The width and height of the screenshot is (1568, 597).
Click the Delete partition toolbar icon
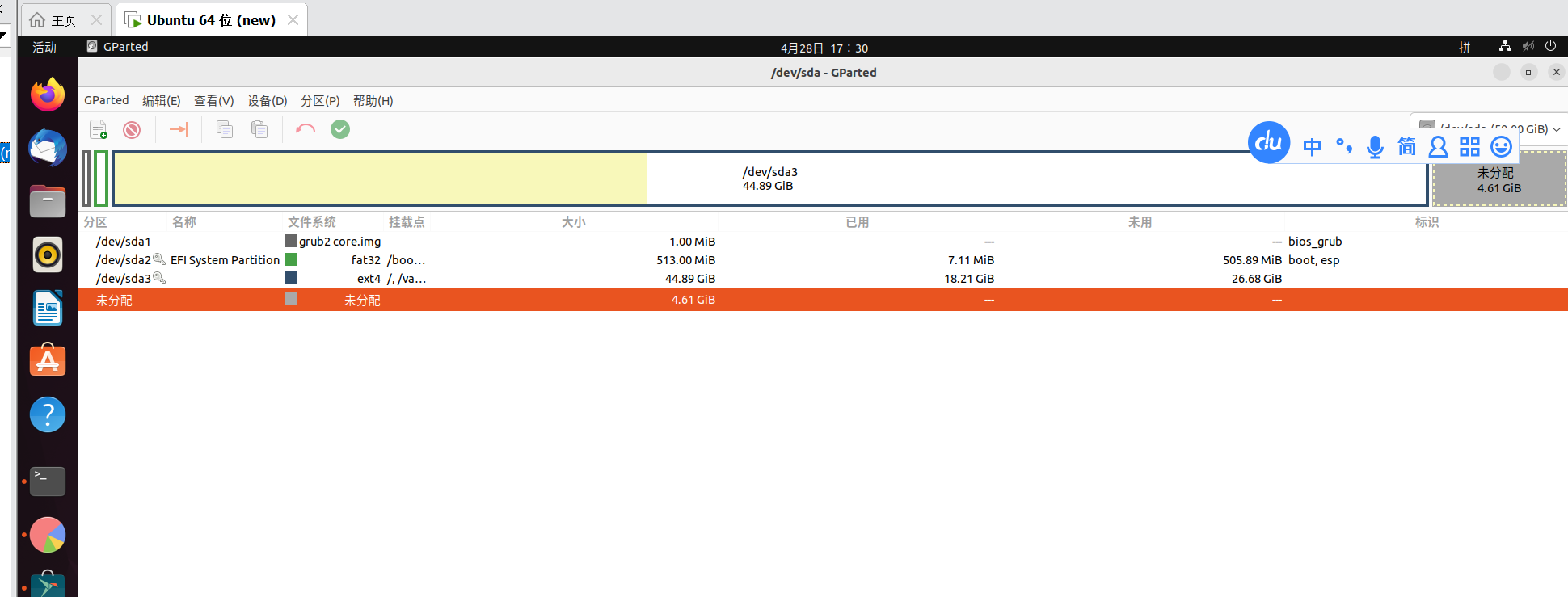coord(132,129)
